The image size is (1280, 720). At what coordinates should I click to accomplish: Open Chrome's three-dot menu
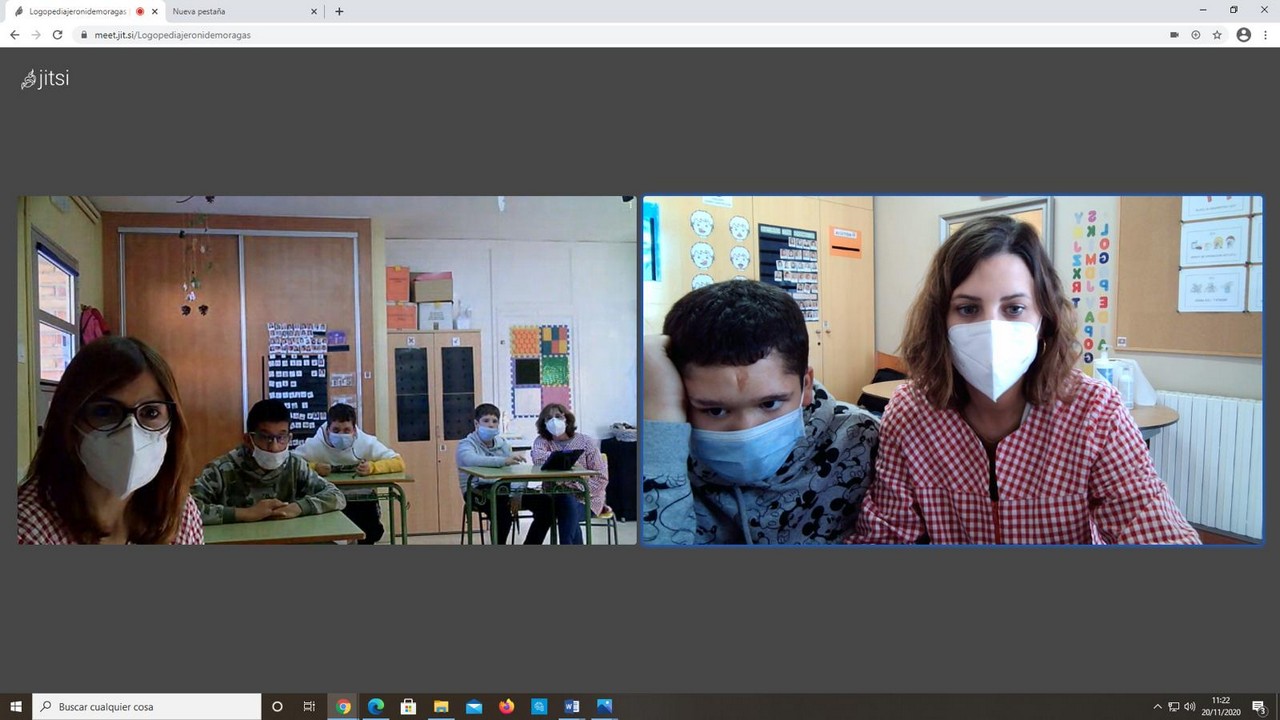(1265, 35)
